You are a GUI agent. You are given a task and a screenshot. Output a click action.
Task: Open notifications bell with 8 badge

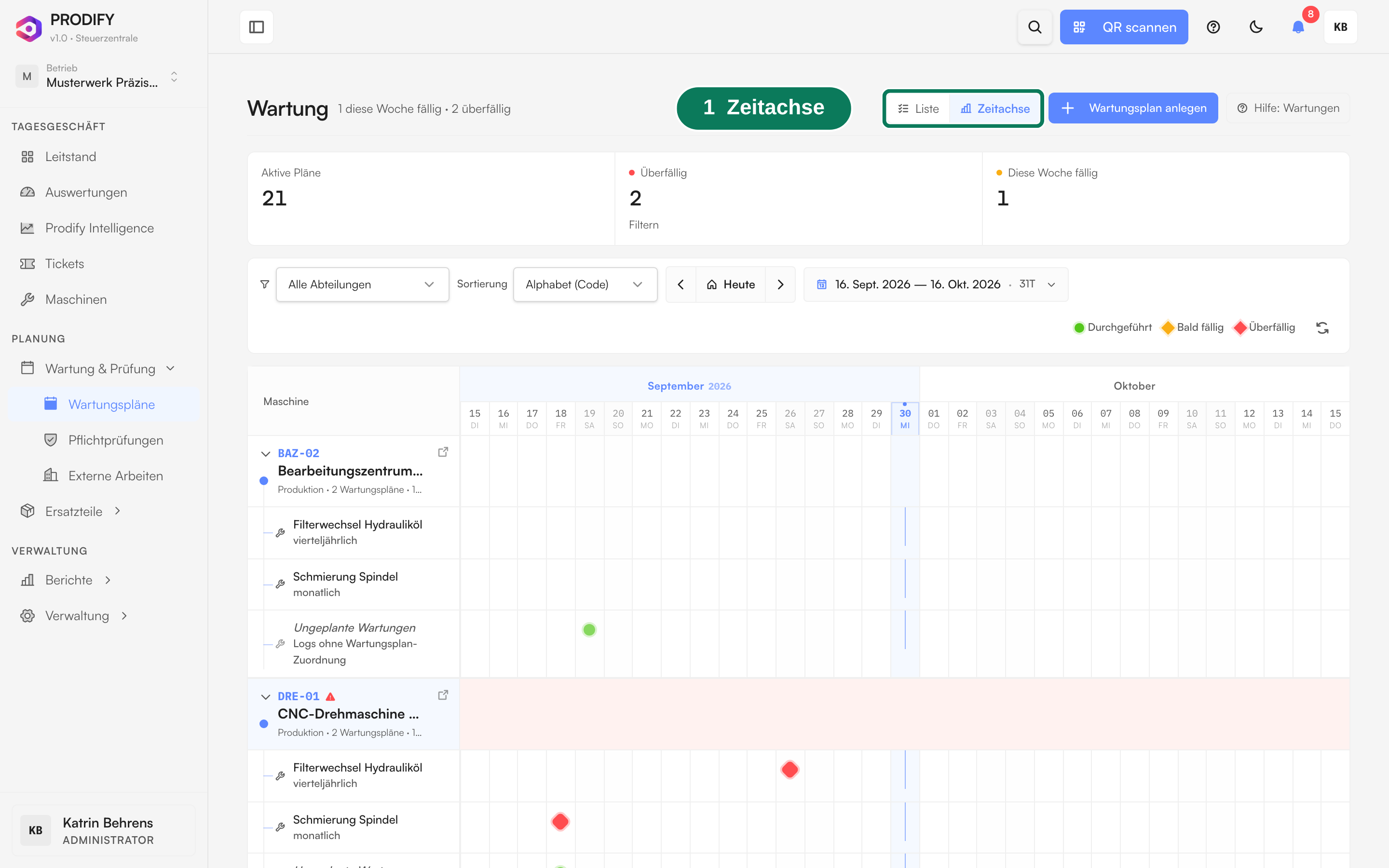click(1298, 27)
